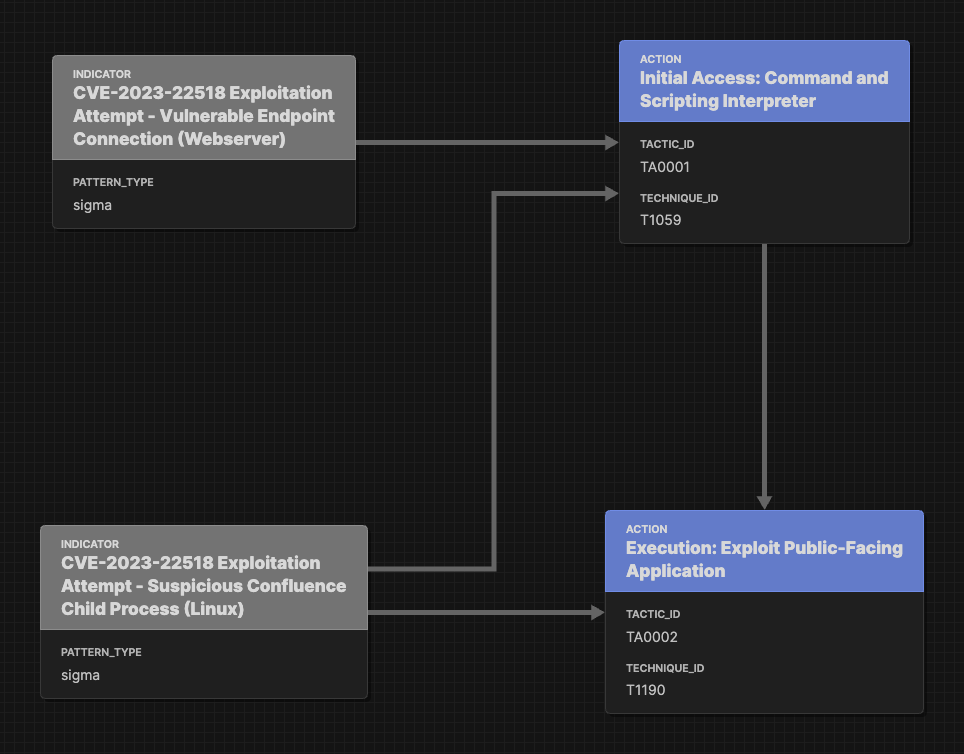
Task: Click the INDICATOR label on the Webserver node
Action: pyautogui.click(x=99, y=74)
